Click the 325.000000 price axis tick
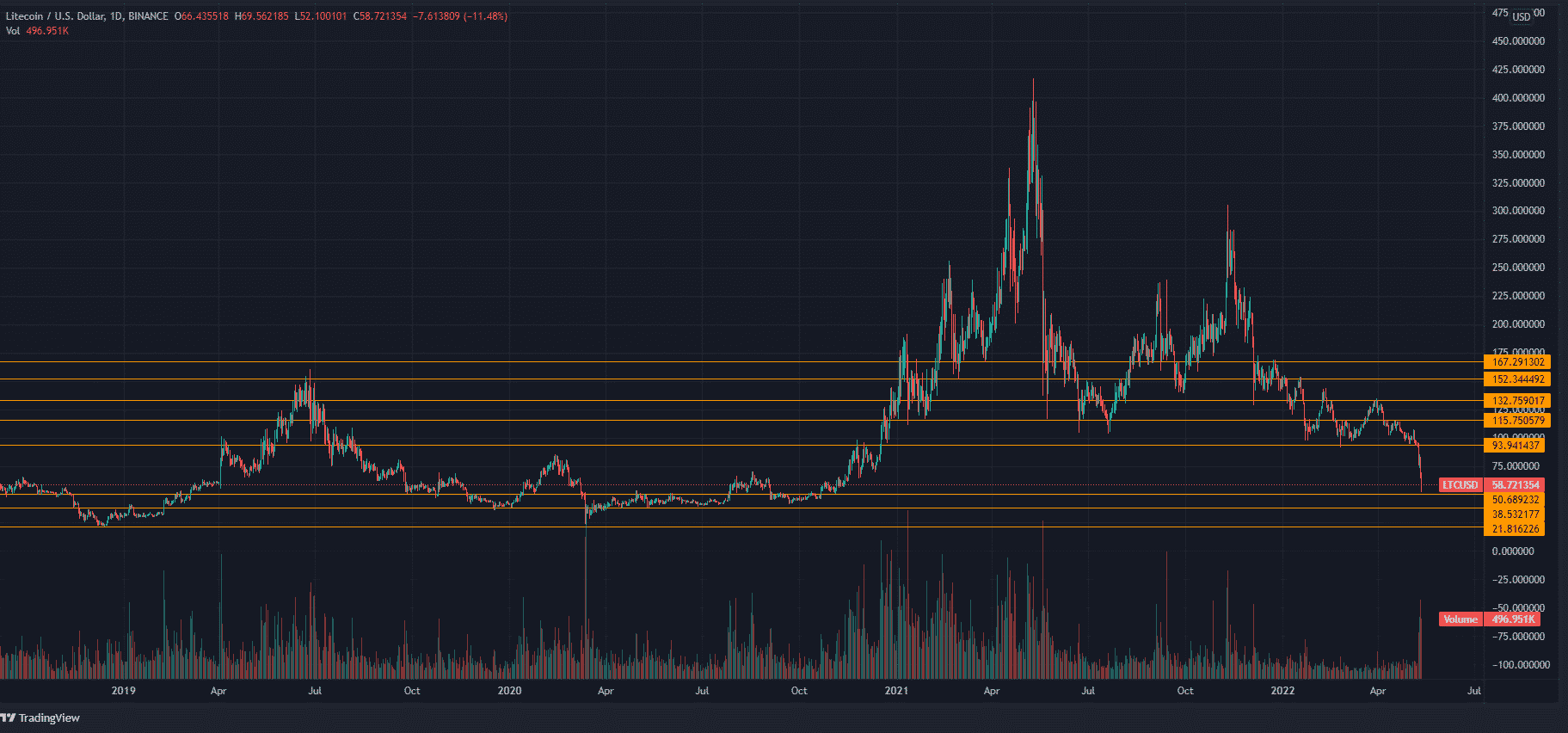The image size is (1568, 733). (1518, 183)
